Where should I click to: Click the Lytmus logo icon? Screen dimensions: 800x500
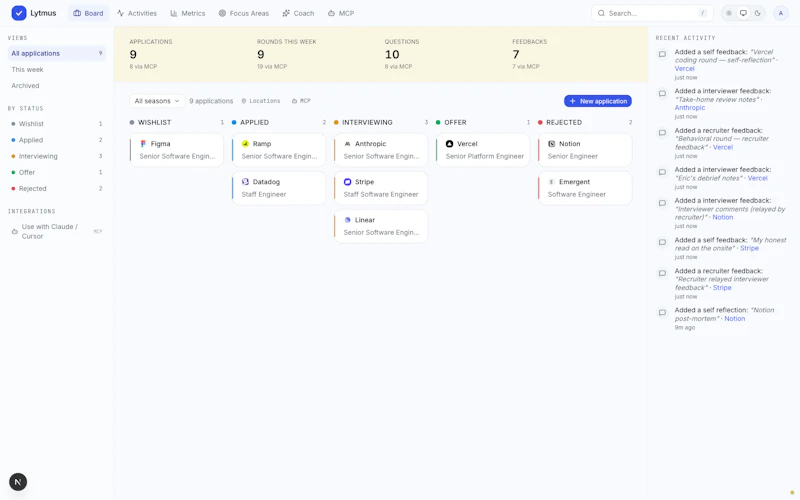pos(19,13)
